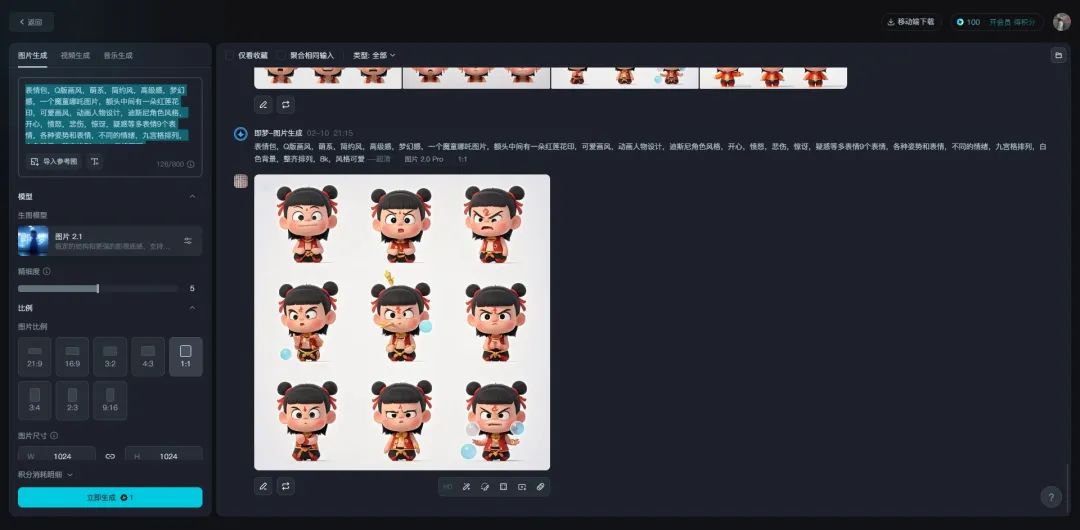
Task: Switch to the 音乐生成 tab
Action: [x=118, y=55]
